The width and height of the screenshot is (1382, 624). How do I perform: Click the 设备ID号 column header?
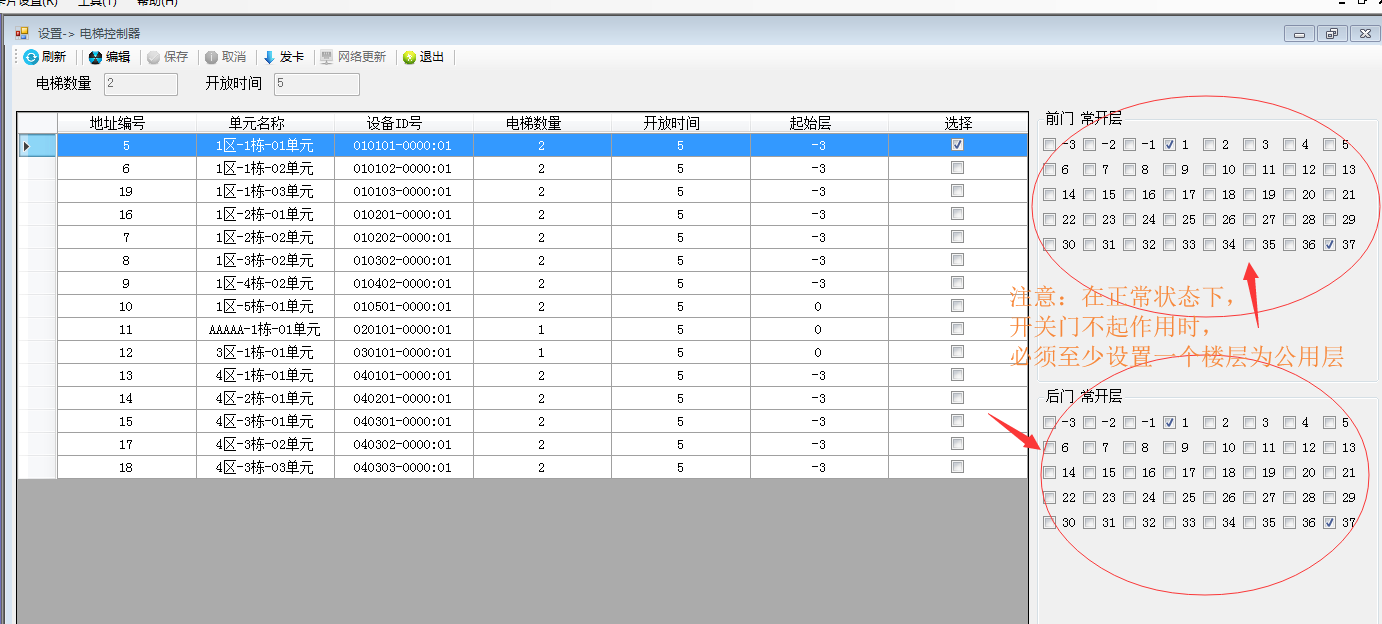(404, 123)
